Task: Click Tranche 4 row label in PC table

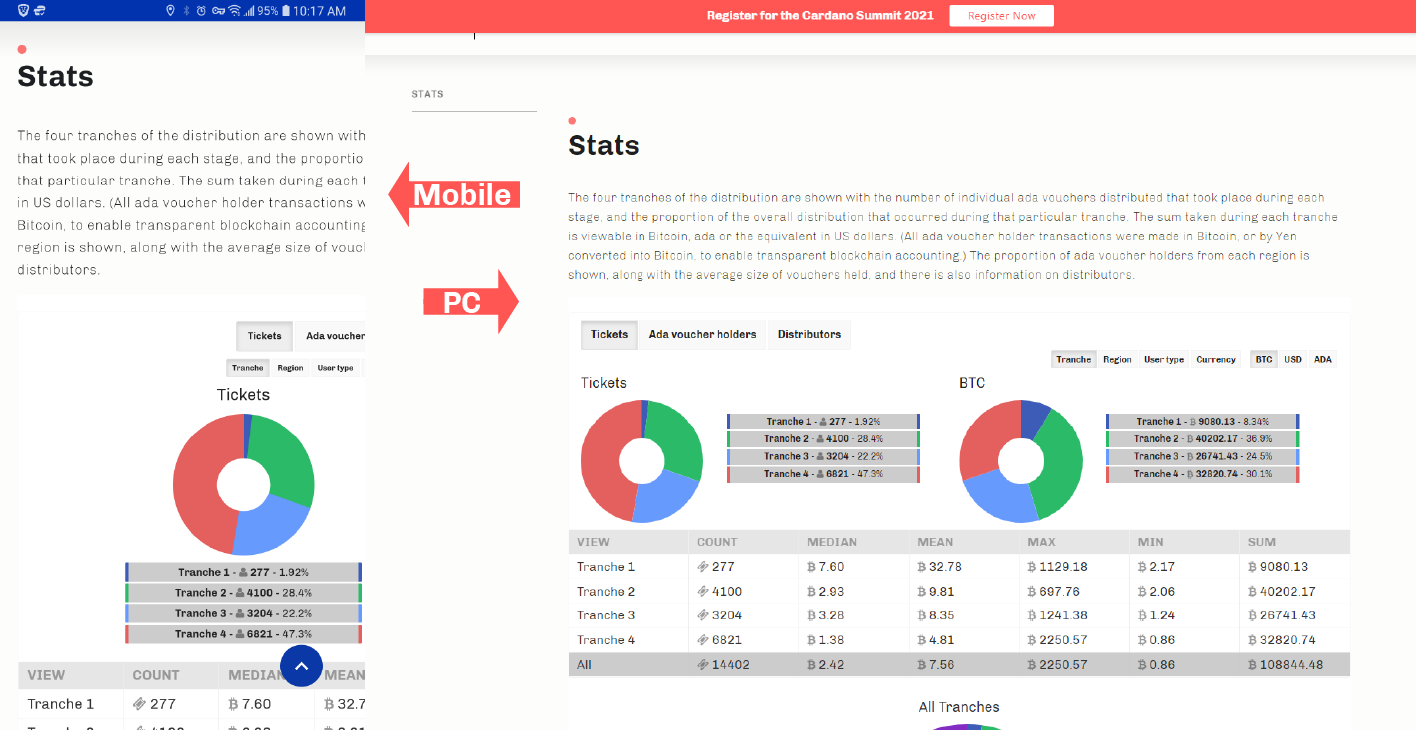Action: pyautogui.click(x=606, y=640)
